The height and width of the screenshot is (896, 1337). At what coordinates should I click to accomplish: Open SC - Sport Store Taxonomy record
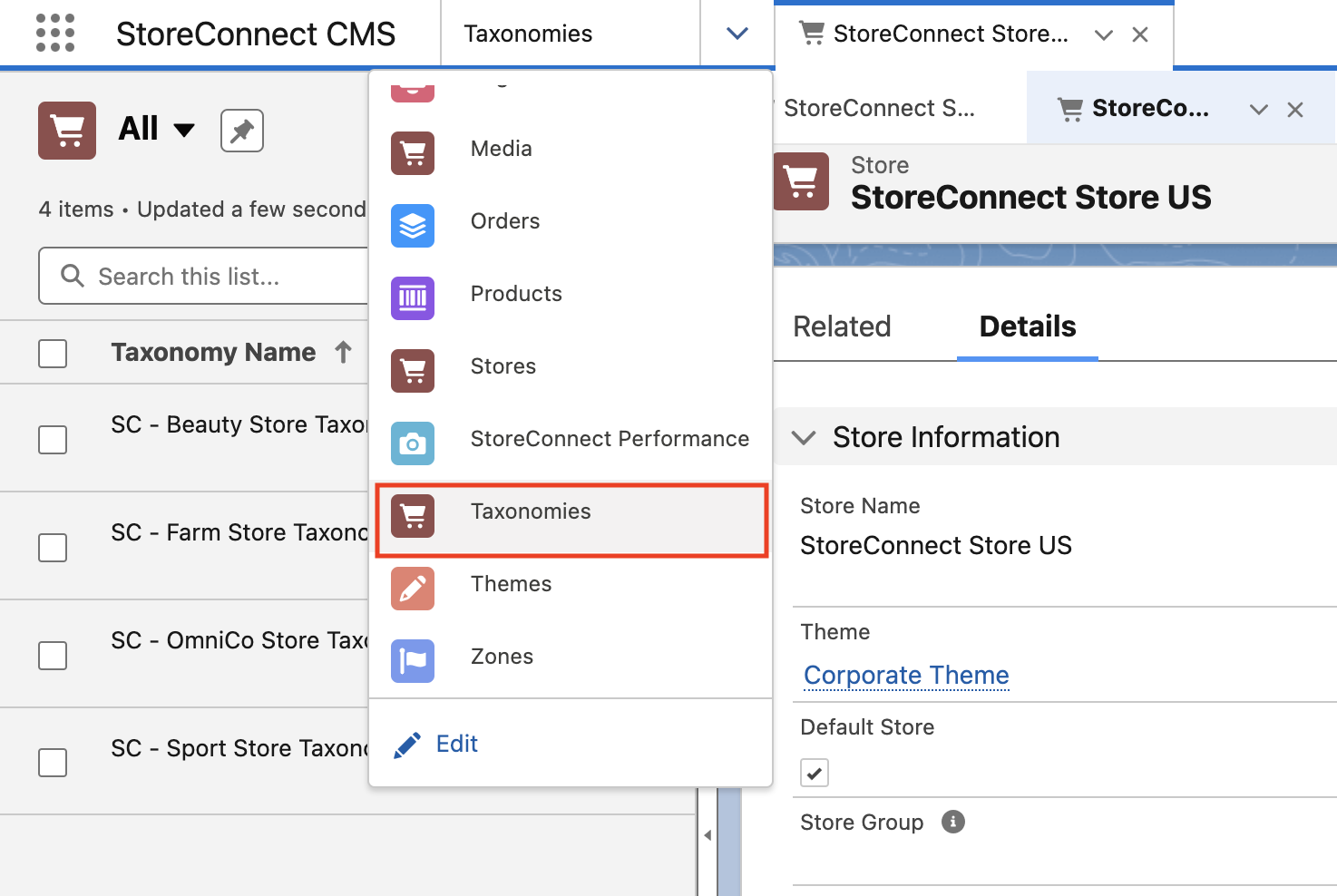pyautogui.click(x=239, y=748)
